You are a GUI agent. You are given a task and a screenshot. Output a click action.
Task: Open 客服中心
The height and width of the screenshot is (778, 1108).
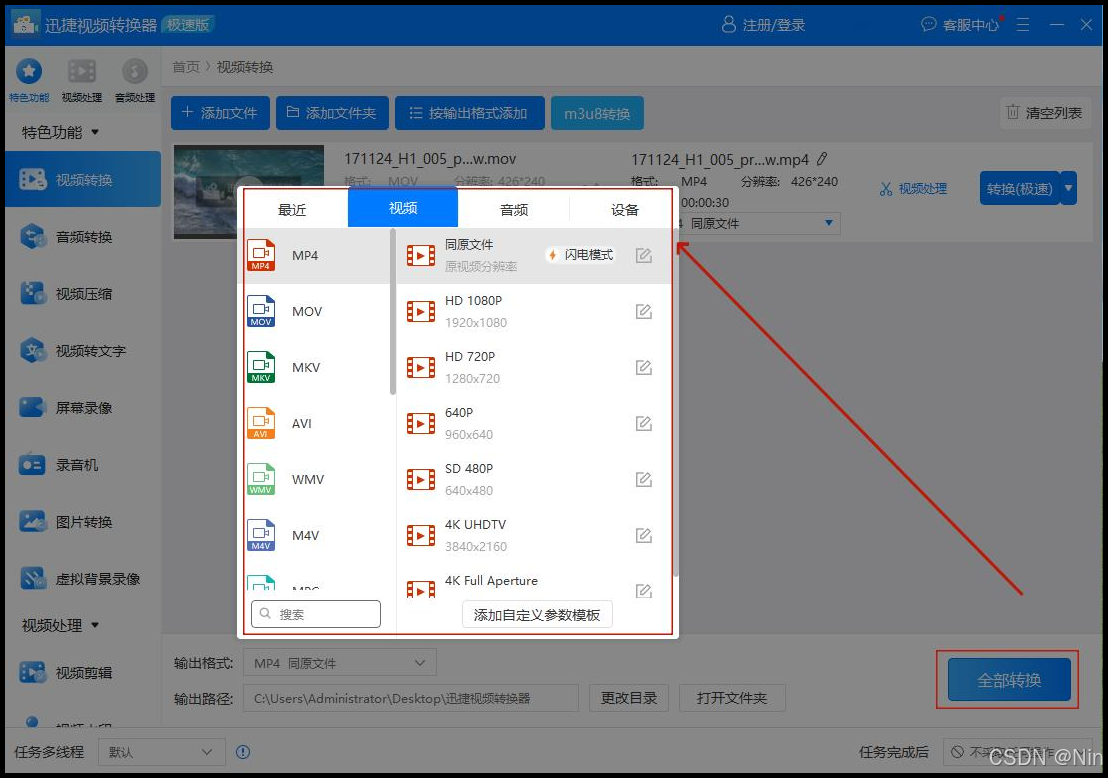click(x=961, y=25)
